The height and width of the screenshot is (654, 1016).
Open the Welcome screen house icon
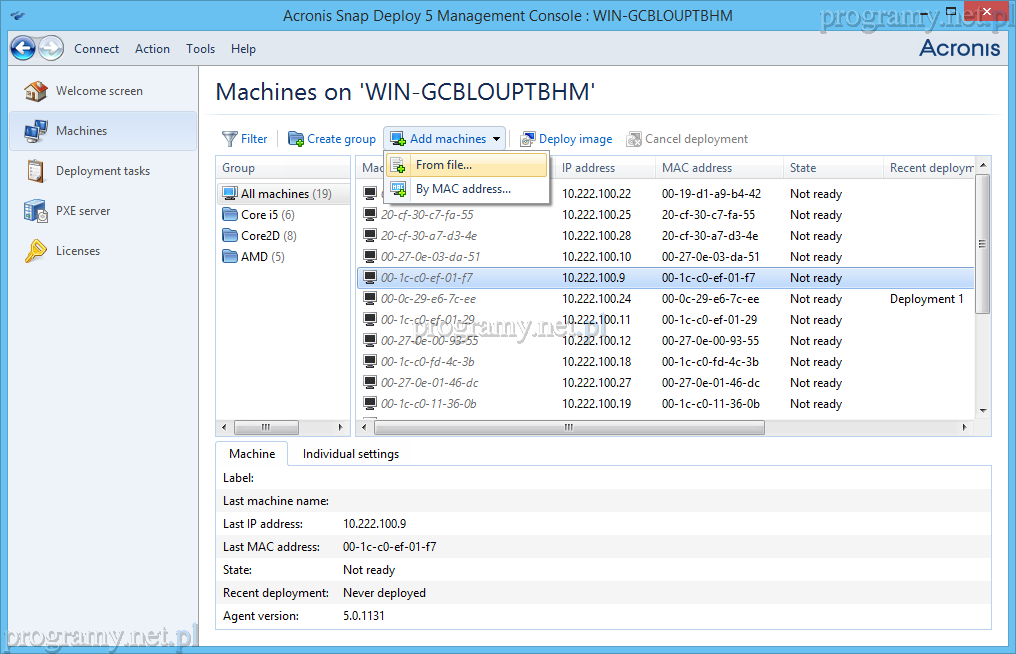(x=36, y=91)
